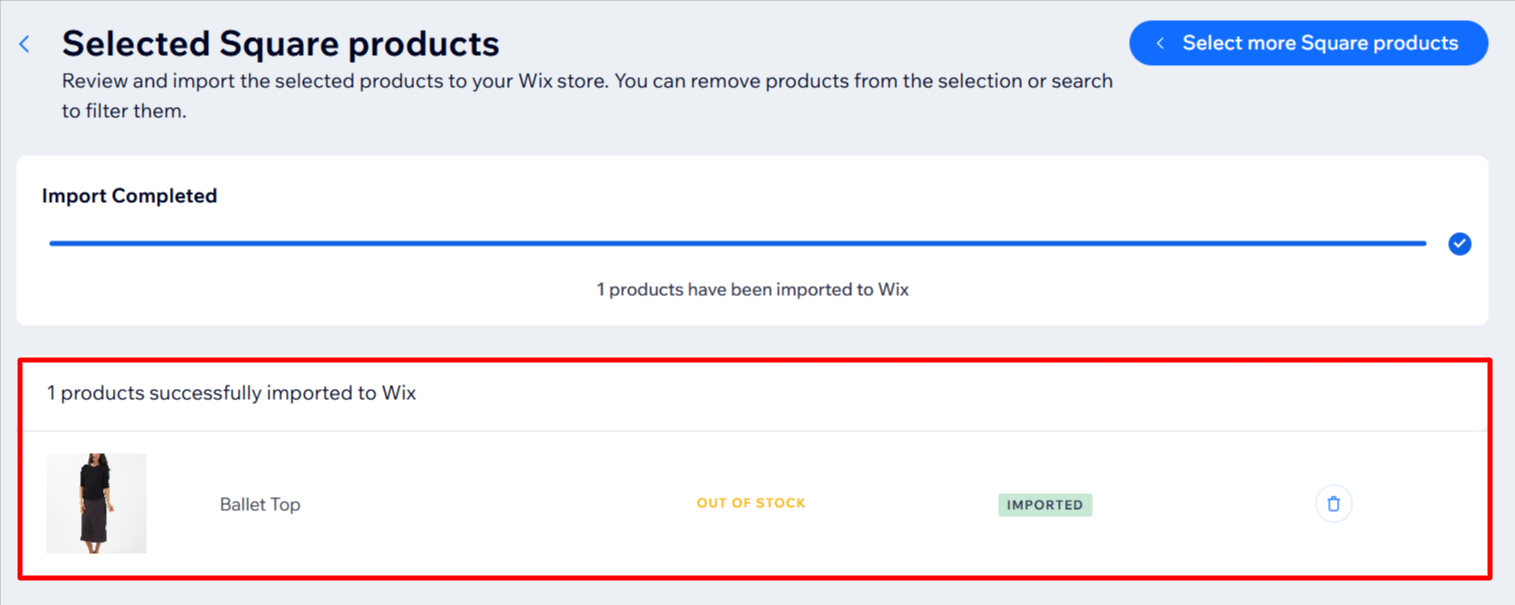Click the green IMPORTED badge
The width and height of the screenshot is (1515, 605).
(x=1044, y=505)
